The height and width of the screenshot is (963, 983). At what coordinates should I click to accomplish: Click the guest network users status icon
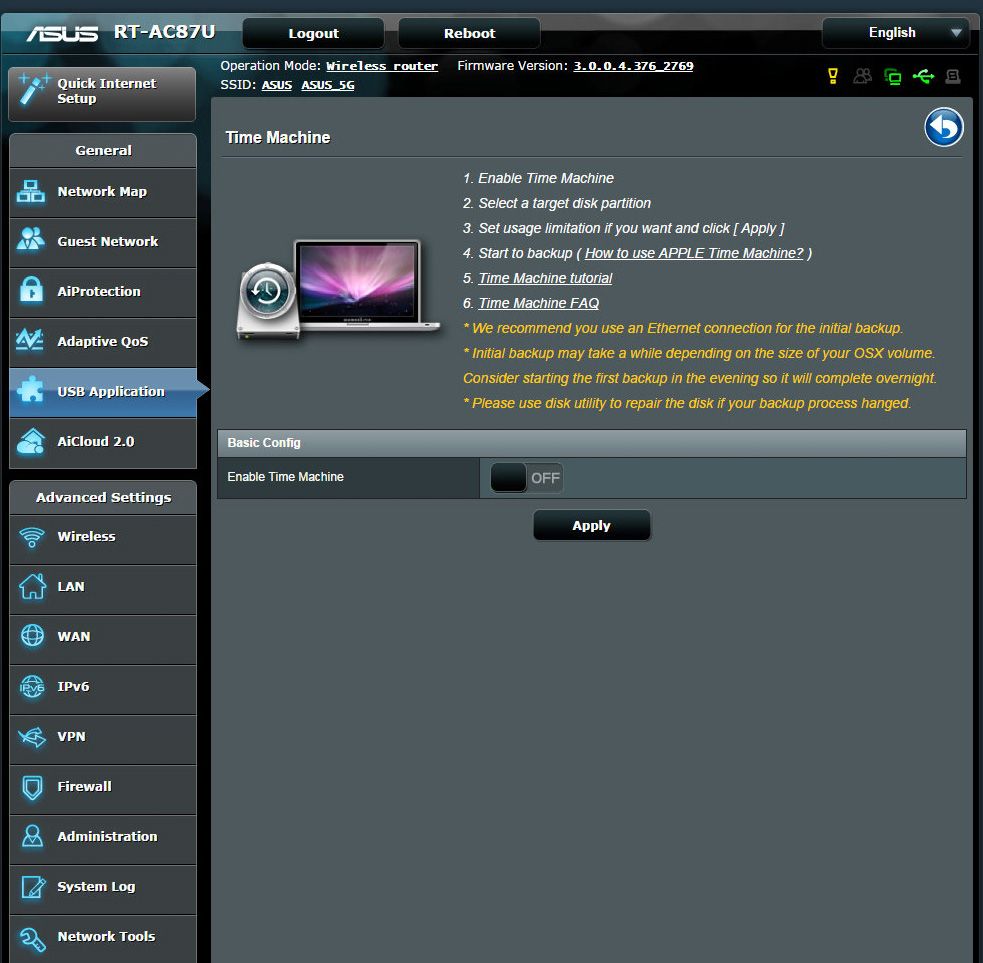pos(862,76)
